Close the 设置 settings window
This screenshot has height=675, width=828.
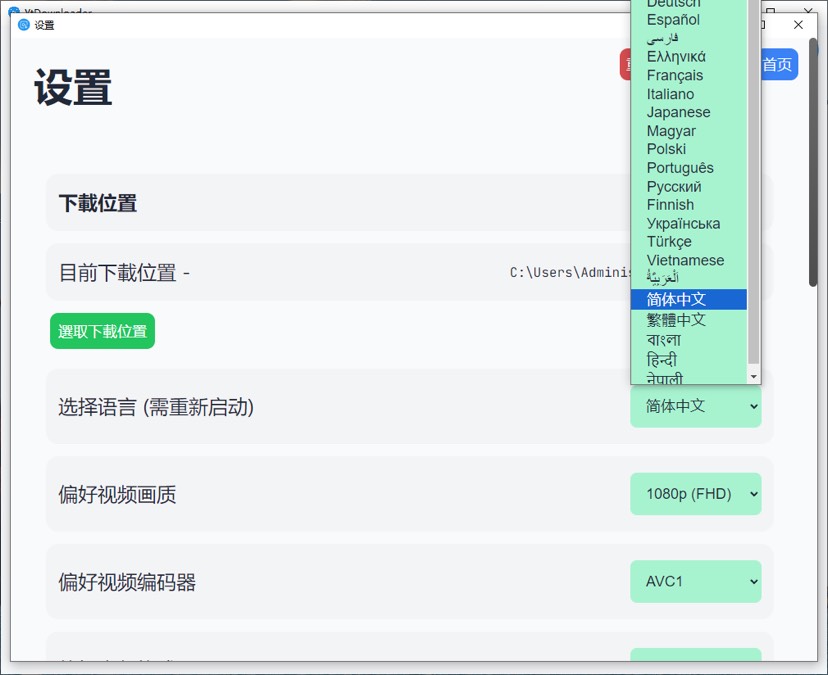pyautogui.click(x=798, y=25)
